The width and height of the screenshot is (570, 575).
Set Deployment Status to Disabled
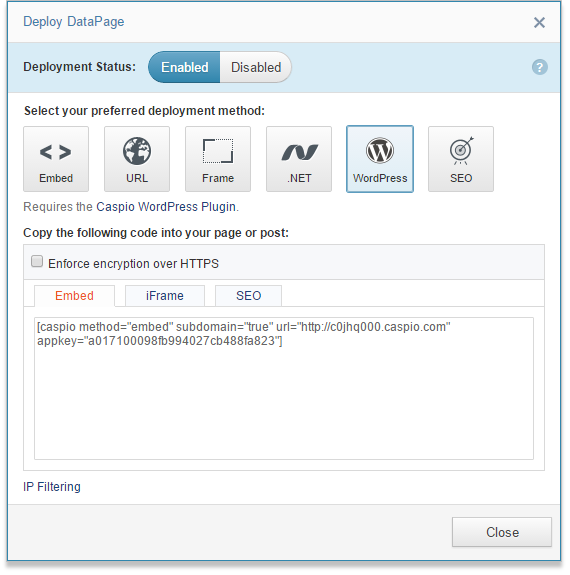pos(256,67)
